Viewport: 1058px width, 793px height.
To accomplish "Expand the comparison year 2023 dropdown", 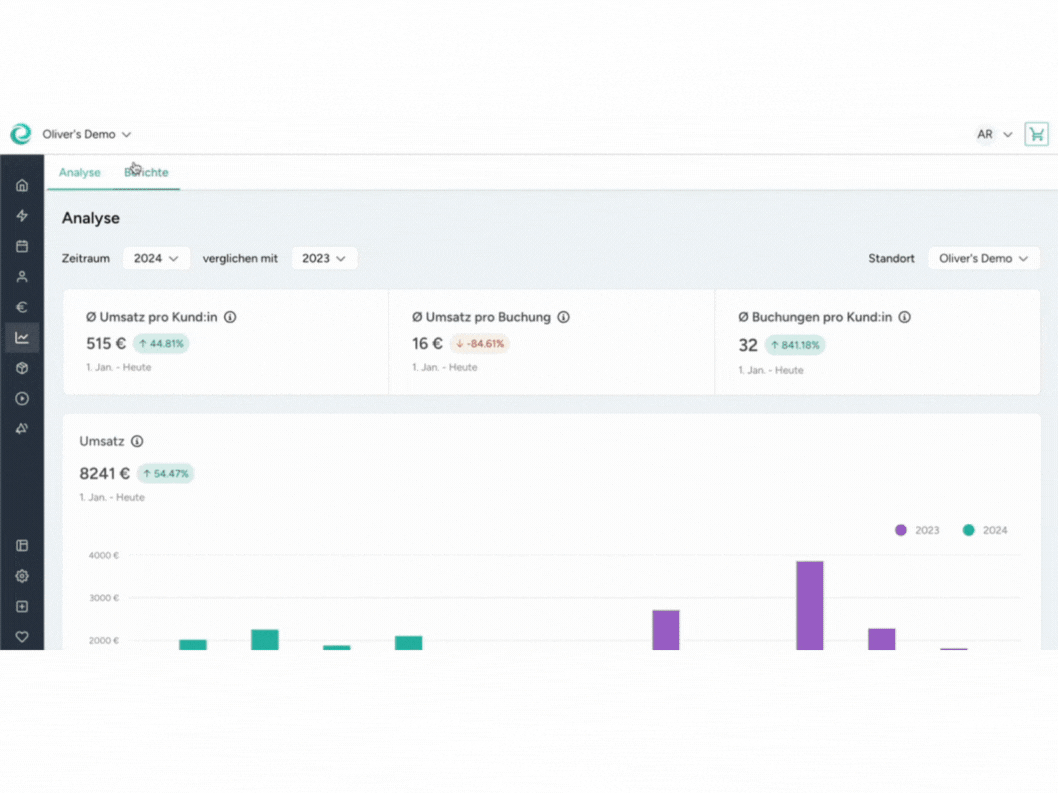I will coord(324,258).
